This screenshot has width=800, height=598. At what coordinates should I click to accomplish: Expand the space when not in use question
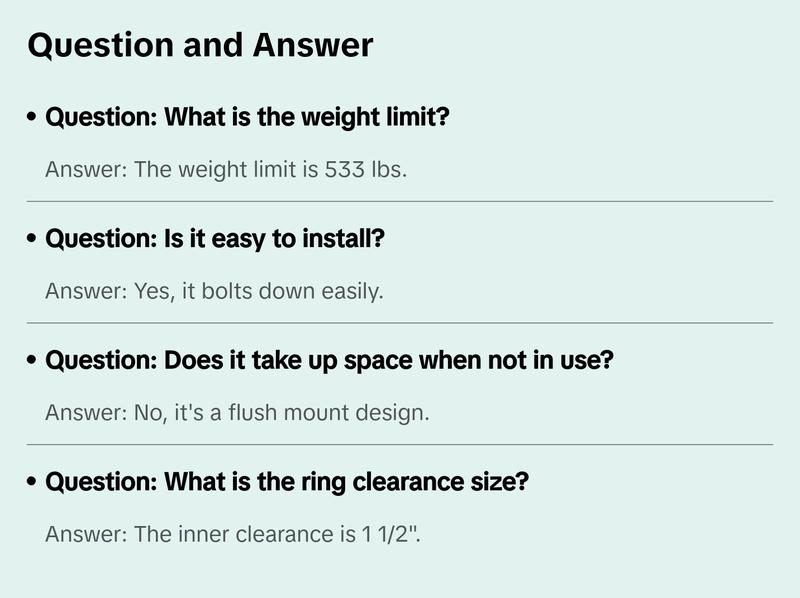[329, 360]
